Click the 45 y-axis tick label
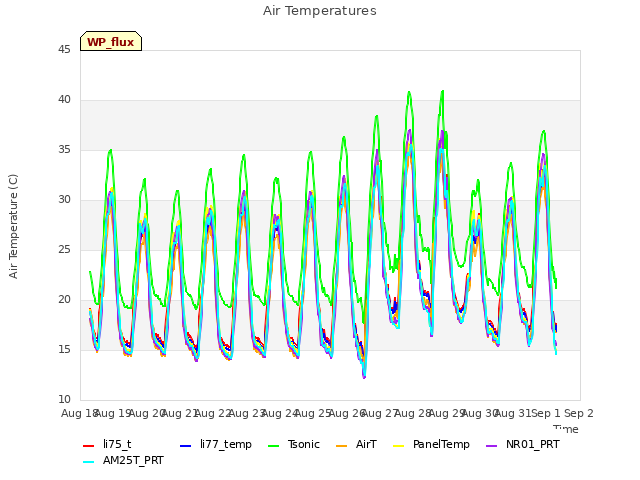640x480 pixels. [x=64, y=50]
